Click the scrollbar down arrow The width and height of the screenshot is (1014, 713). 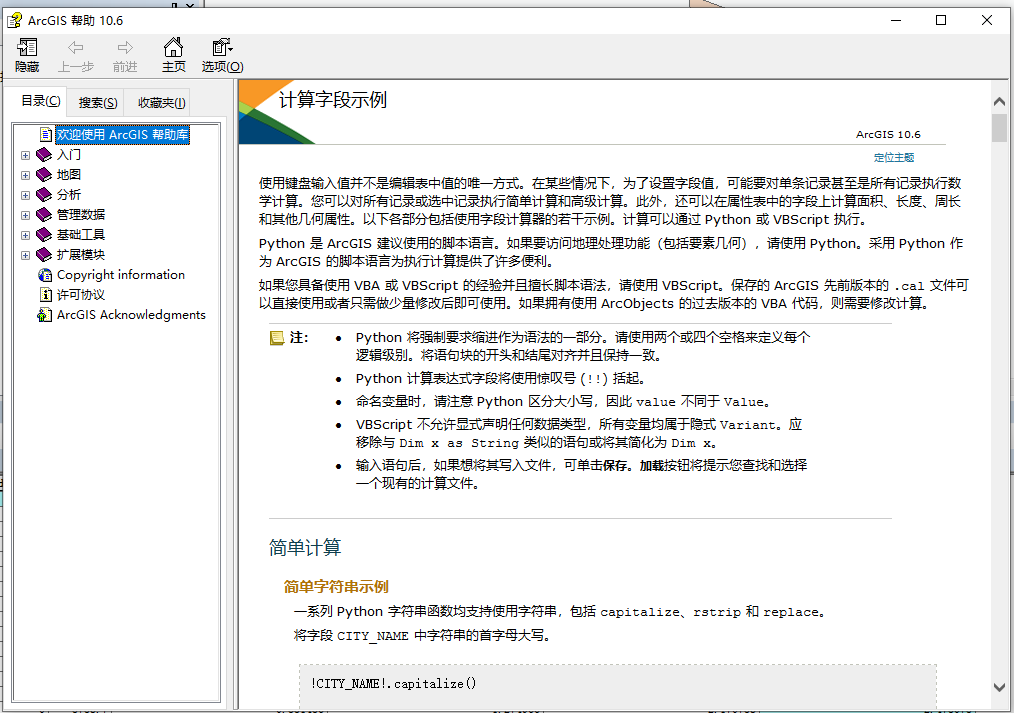click(999, 688)
